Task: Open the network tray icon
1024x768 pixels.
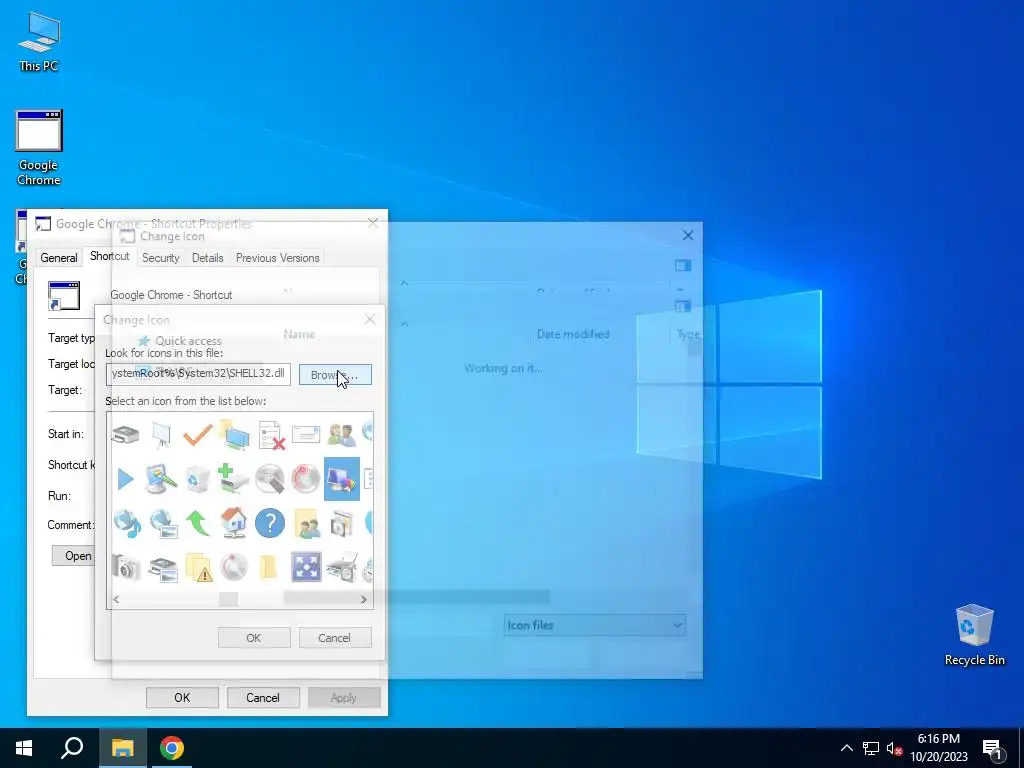Action: (x=871, y=748)
